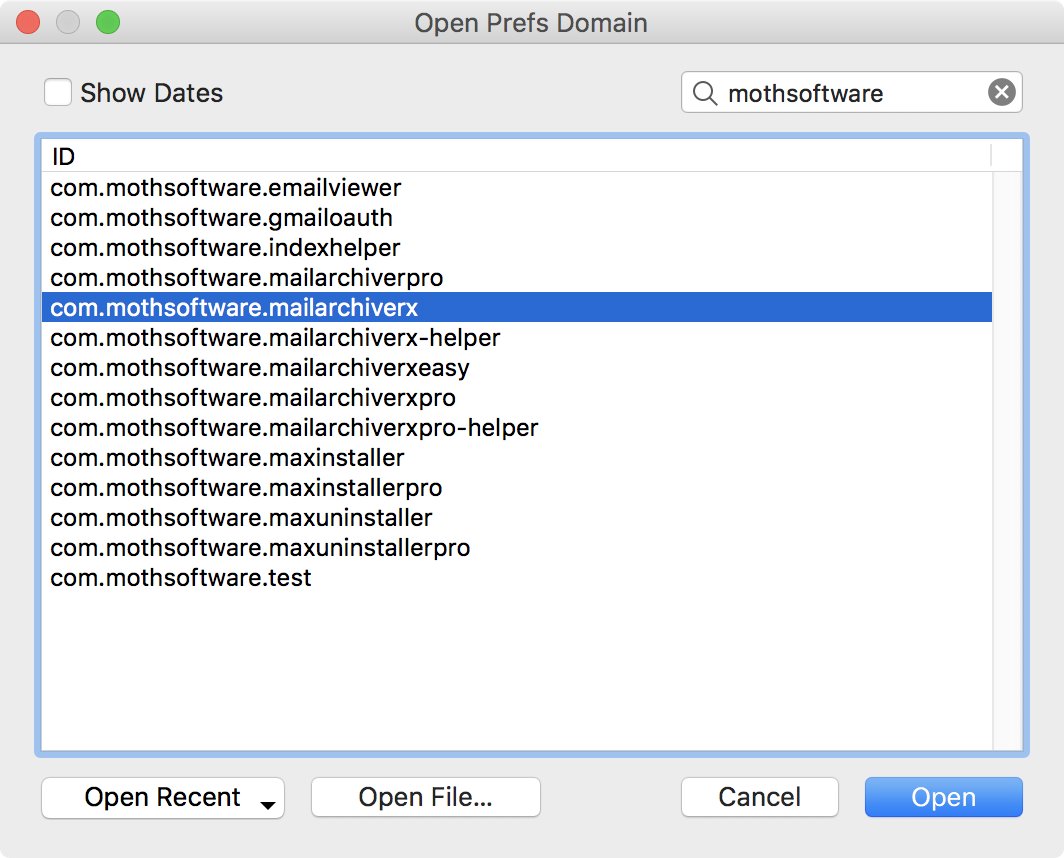
Task: Enable the Show Dates checkbox
Action: click(58, 92)
